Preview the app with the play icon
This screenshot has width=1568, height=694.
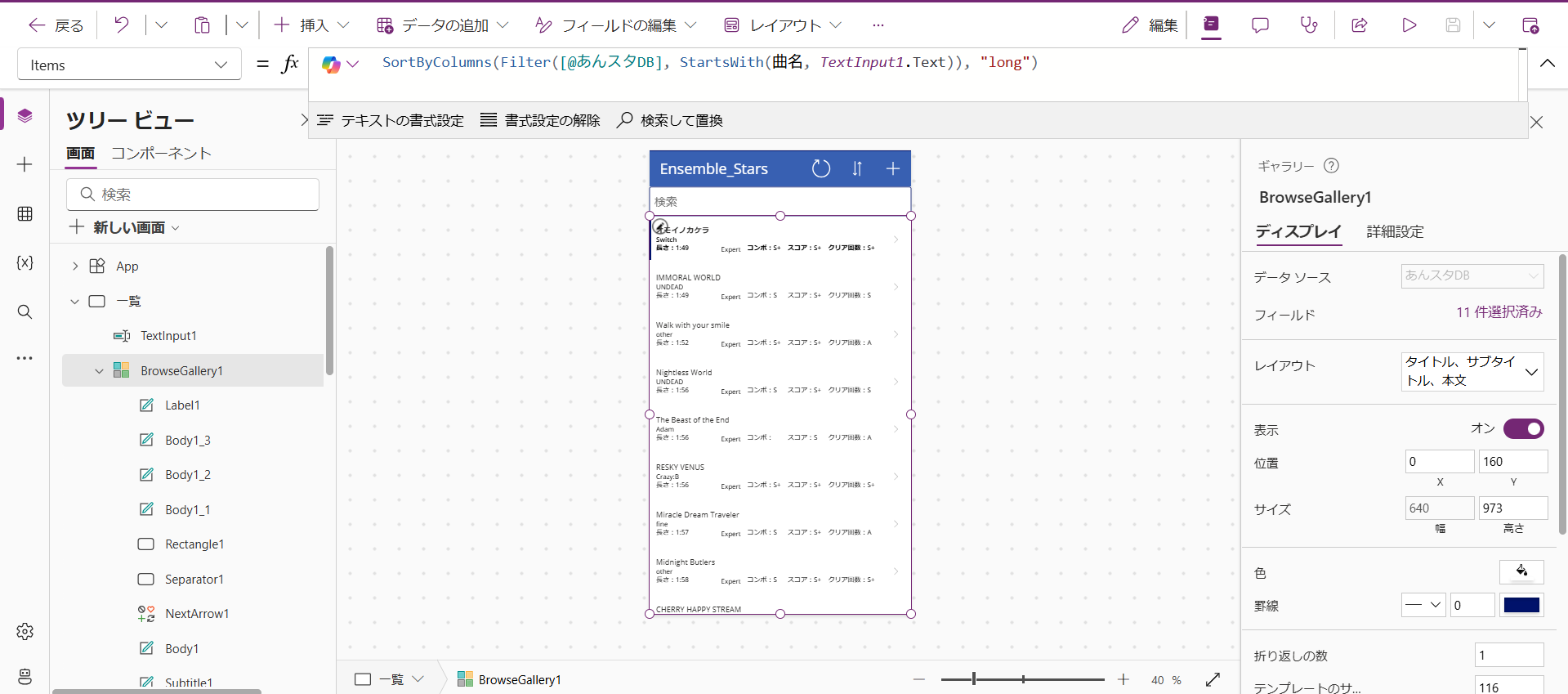[x=1409, y=25]
